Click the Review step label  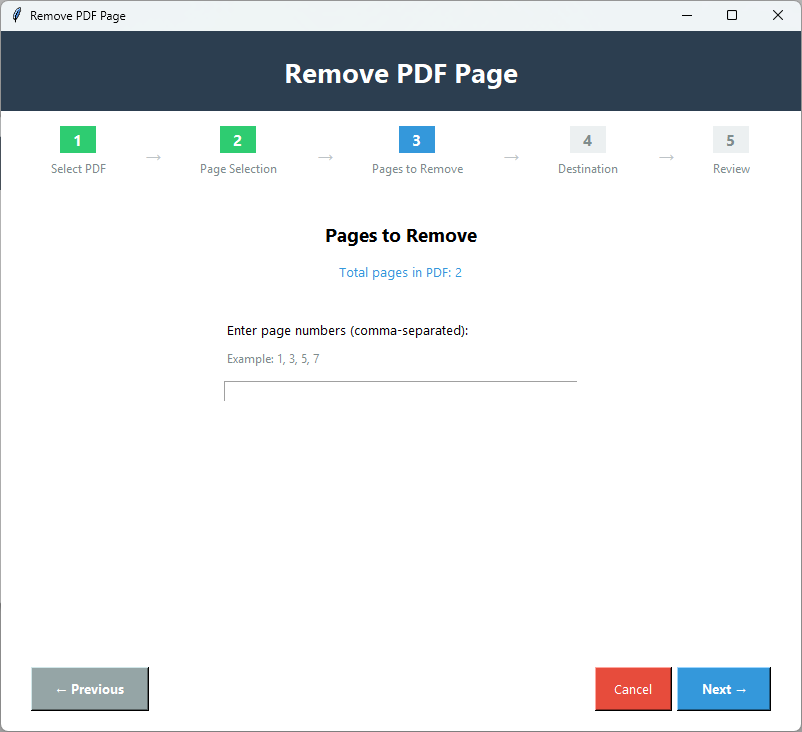pyautogui.click(x=730, y=168)
